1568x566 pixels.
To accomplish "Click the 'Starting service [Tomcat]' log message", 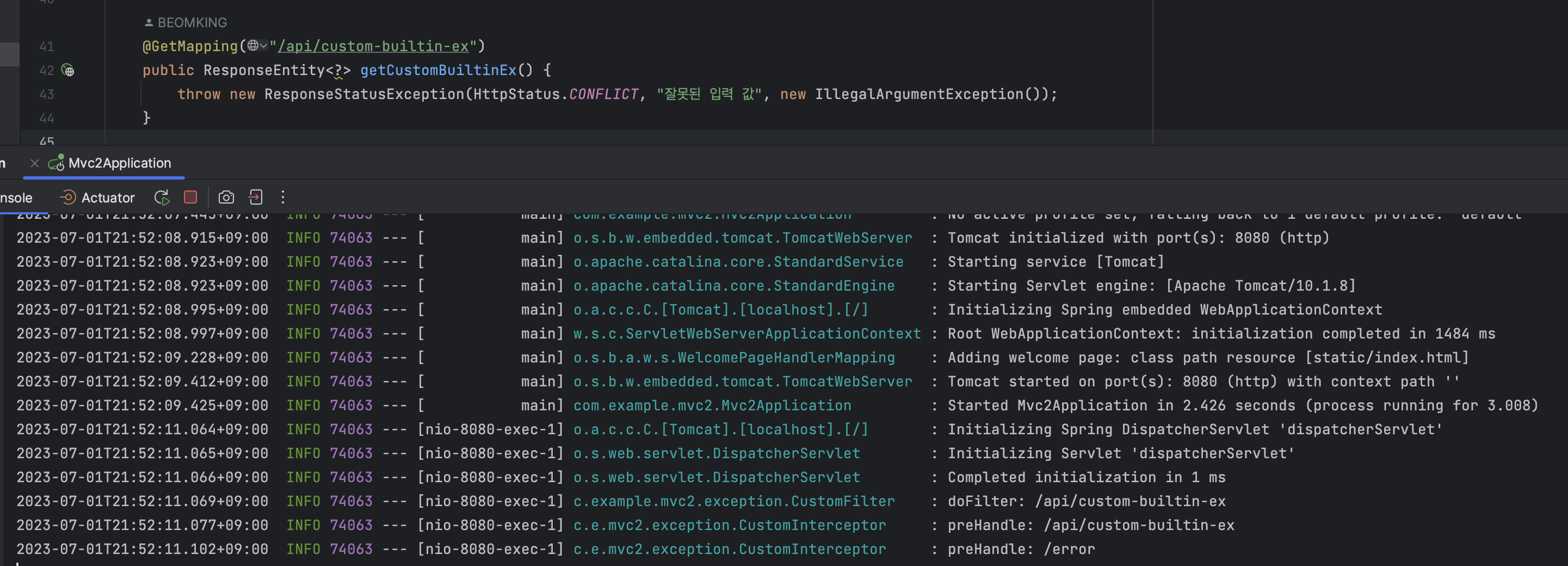I will click(1055, 262).
